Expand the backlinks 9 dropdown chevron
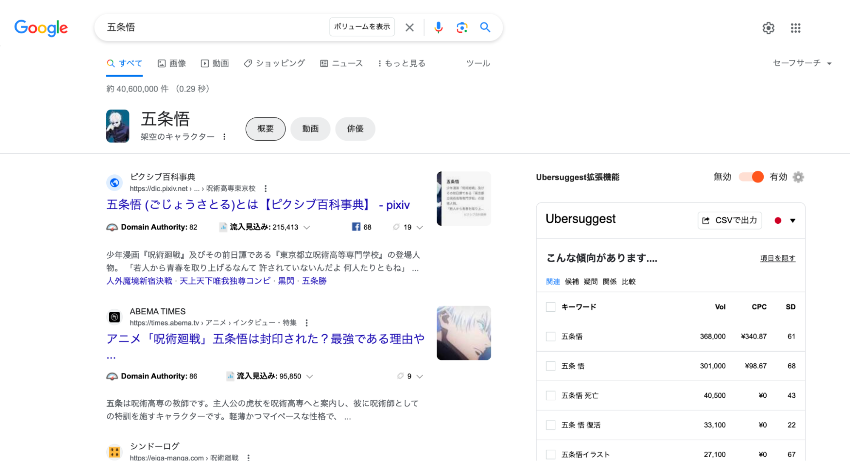 tap(420, 376)
